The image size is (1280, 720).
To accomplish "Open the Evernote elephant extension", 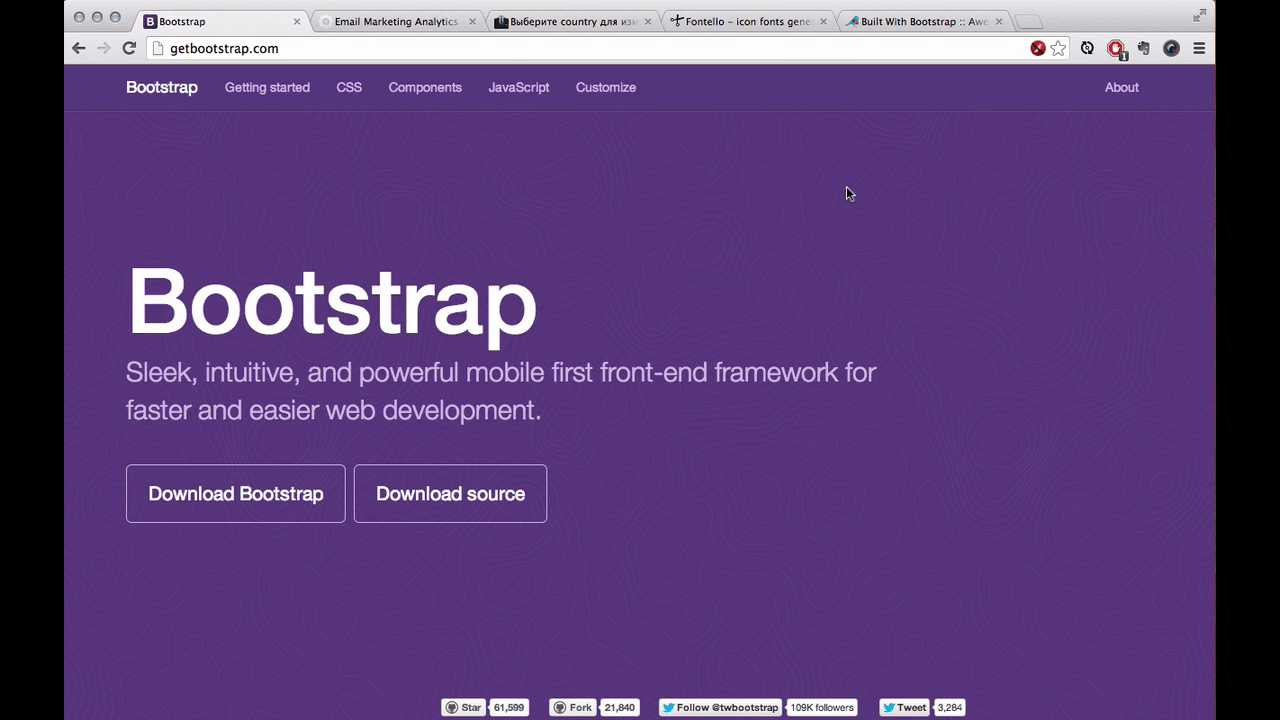I will (x=1144, y=48).
